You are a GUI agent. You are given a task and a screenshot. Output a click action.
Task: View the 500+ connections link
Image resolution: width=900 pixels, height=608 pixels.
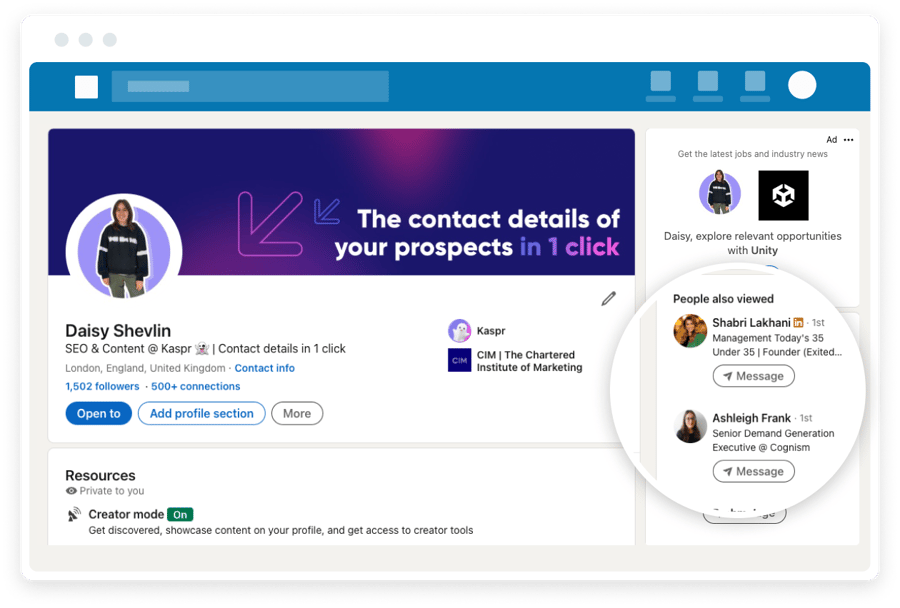196,386
